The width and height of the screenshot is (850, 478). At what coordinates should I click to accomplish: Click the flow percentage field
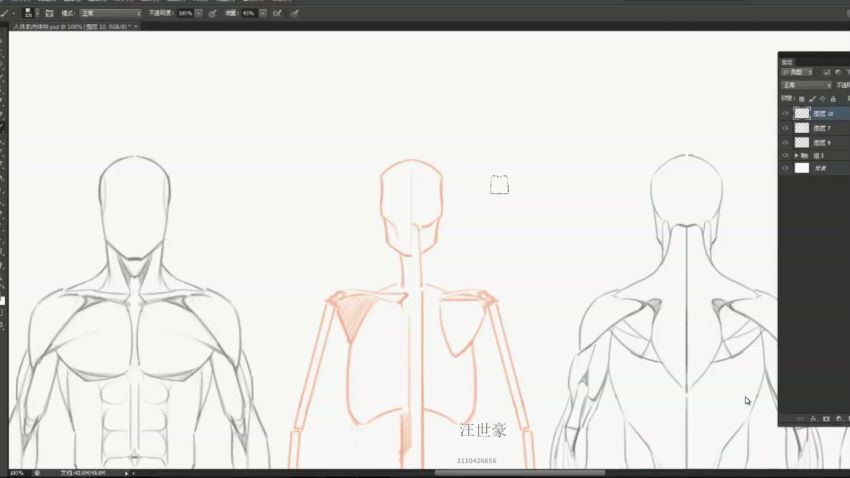[x=249, y=13]
